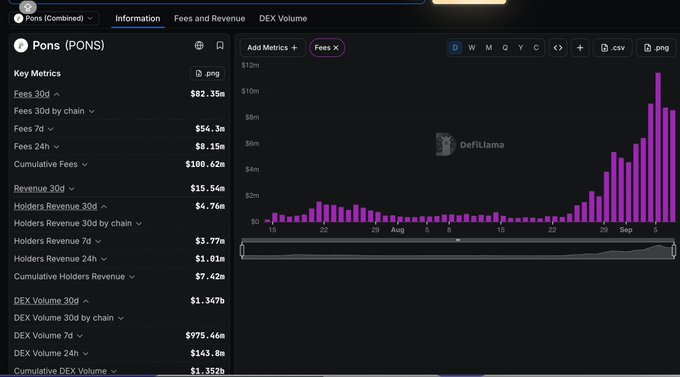Switch to the DEX Volume tab
The height and width of the screenshot is (377, 680).
click(x=283, y=18)
